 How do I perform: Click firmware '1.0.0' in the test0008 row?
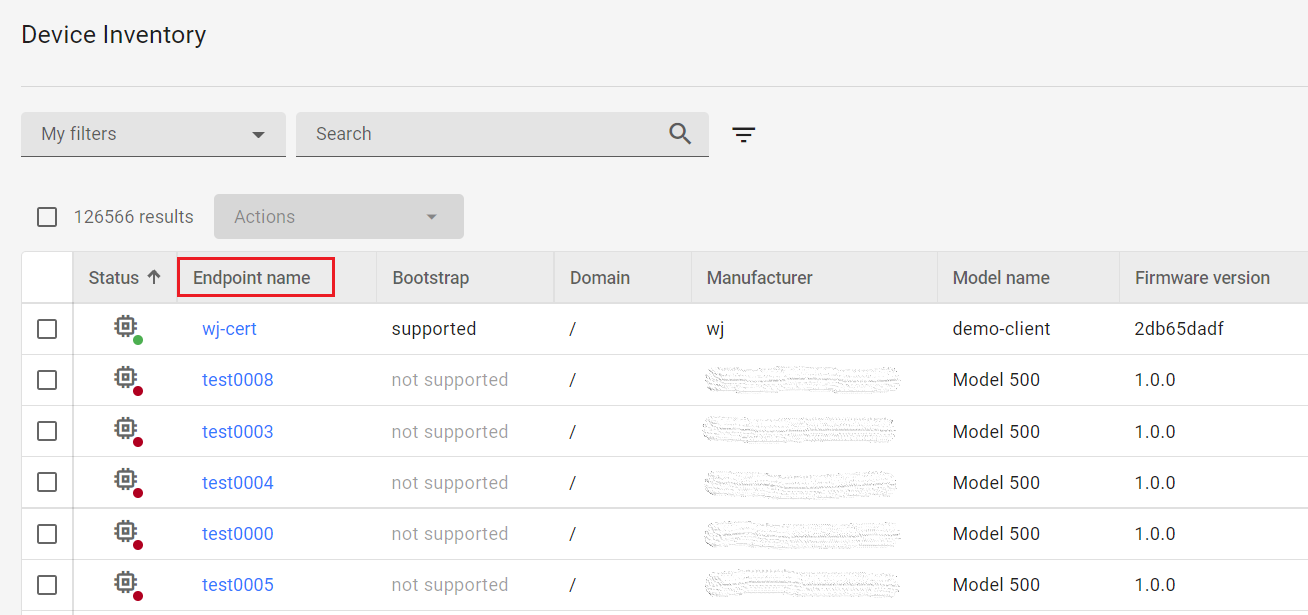[x=1155, y=380]
